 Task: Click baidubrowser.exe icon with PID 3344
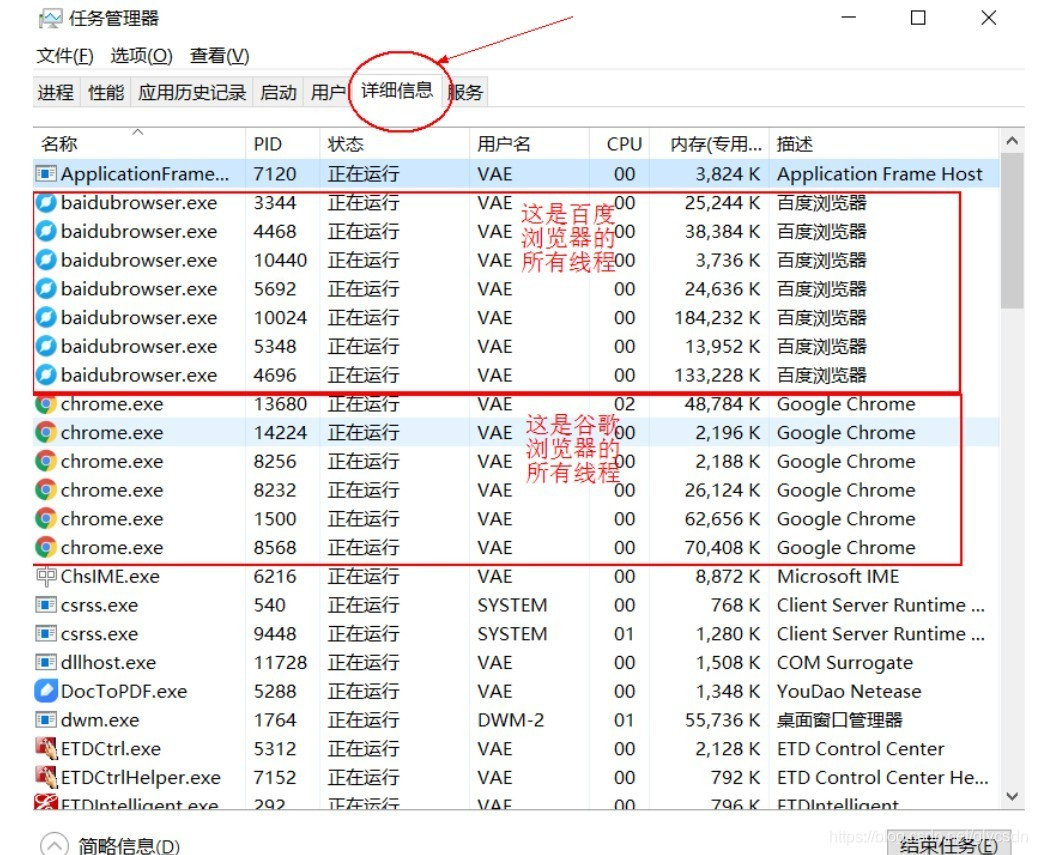pyautogui.click(x=46, y=202)
